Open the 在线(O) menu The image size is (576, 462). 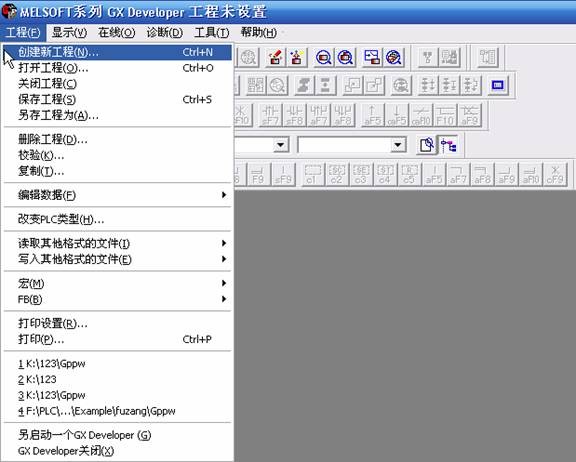[x=116, y=33]
